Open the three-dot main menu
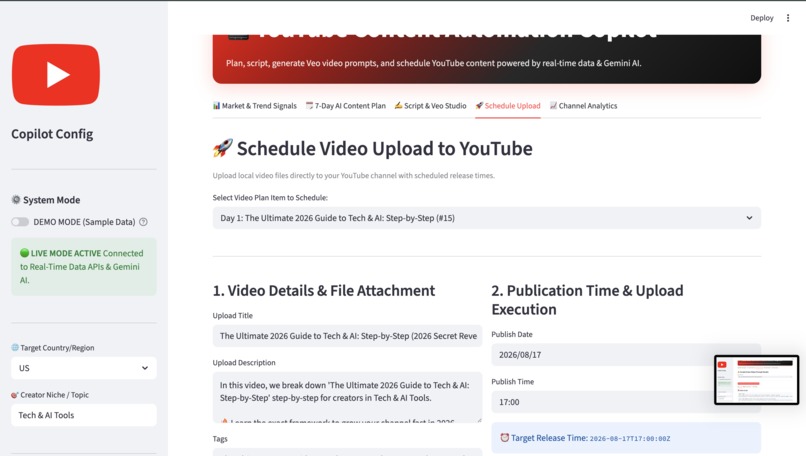 (x=787, y=18)
